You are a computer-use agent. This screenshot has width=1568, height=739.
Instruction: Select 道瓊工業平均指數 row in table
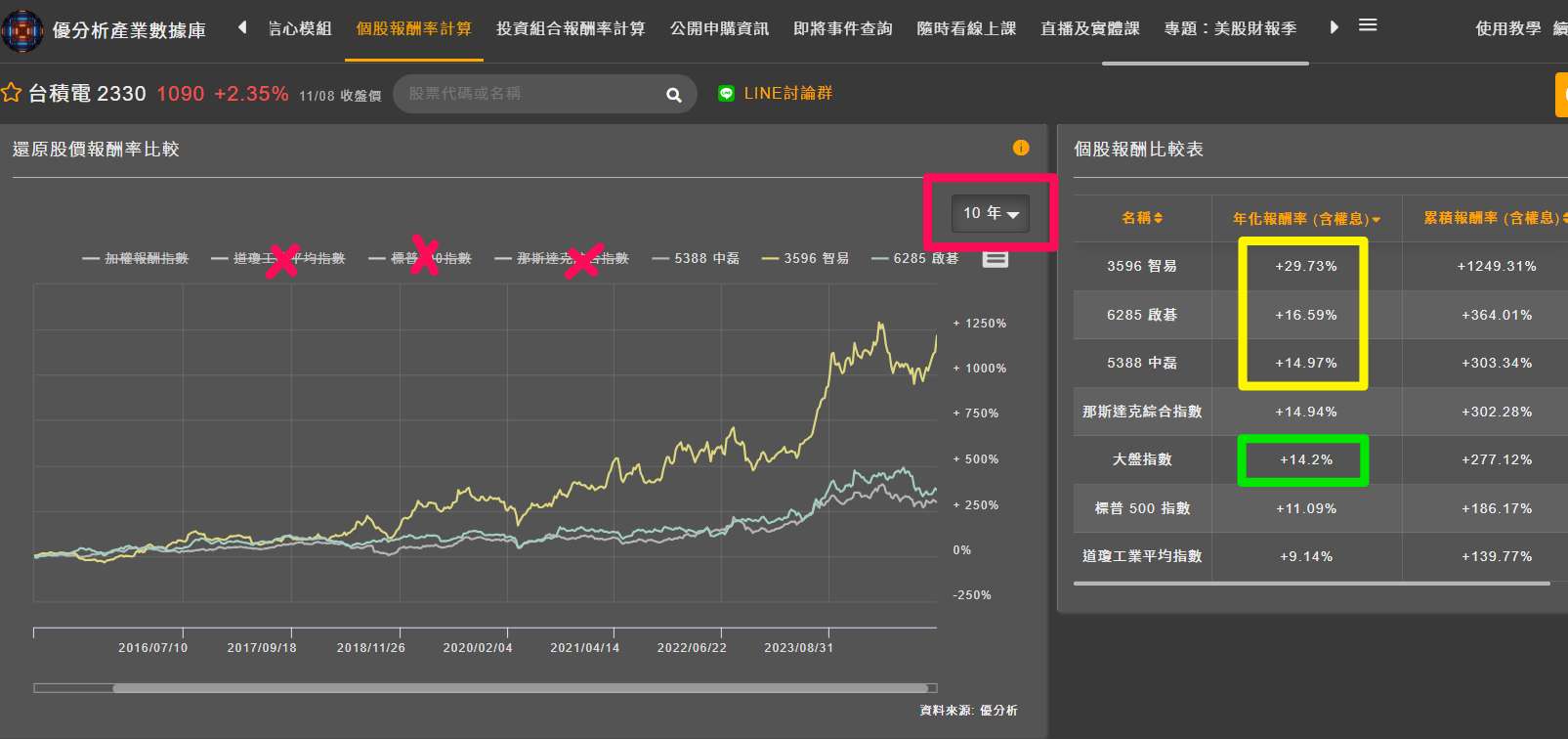tap(1142, 556)
